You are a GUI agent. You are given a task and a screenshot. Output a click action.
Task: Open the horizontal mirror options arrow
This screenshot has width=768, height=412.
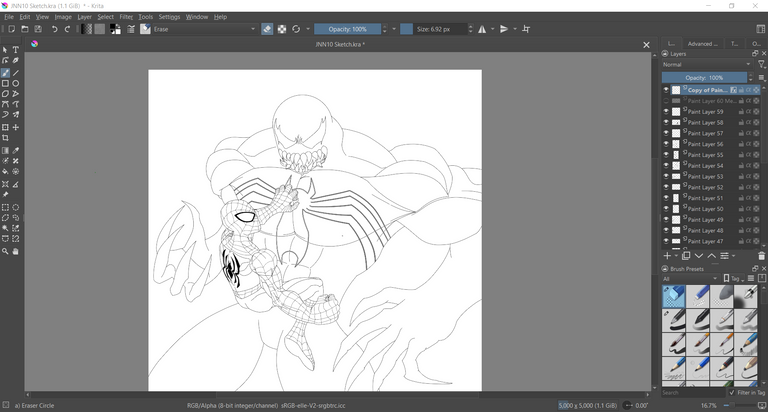tap(493, 29)
